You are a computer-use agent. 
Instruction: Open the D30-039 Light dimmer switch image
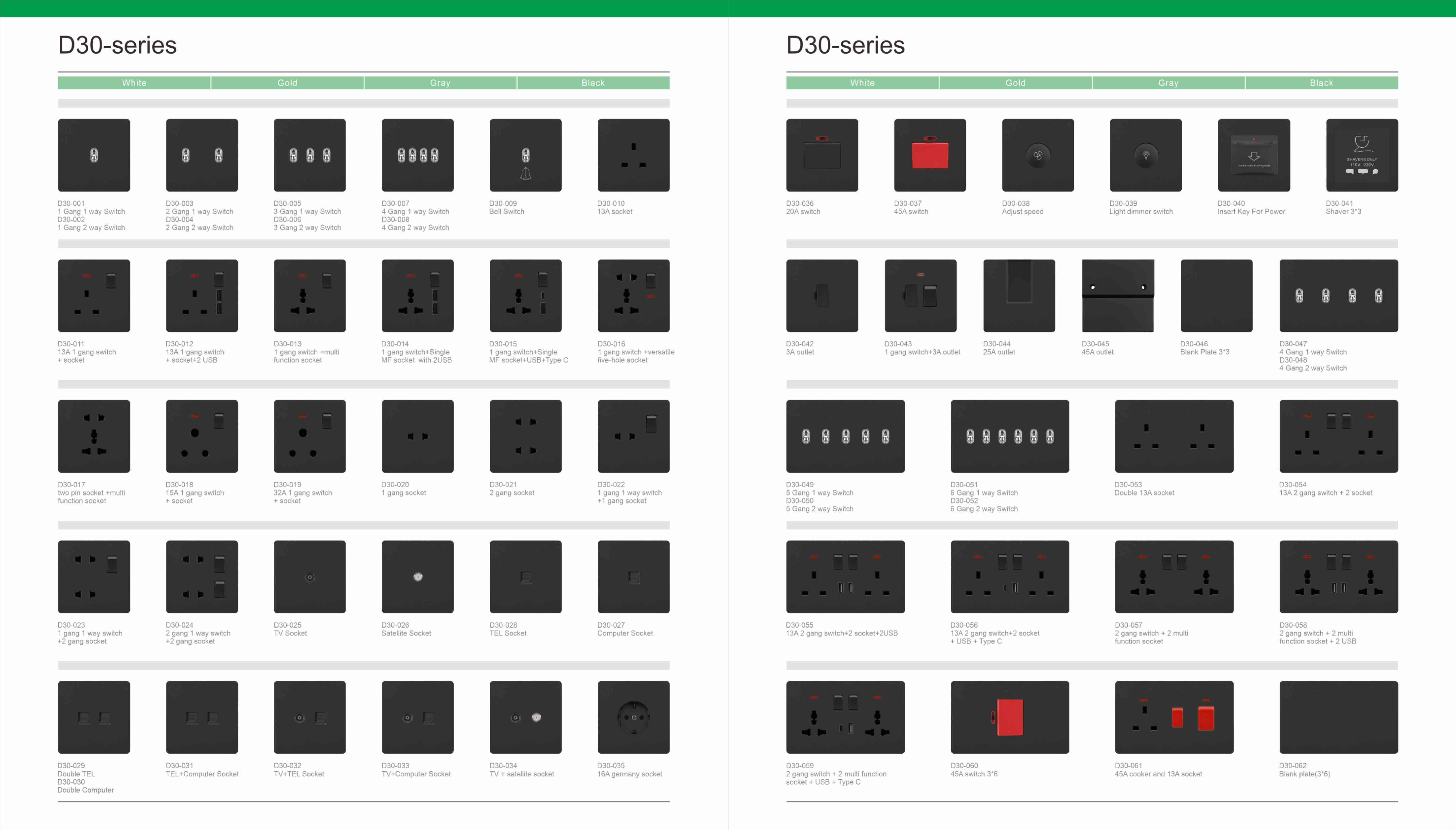[1146, 155]
